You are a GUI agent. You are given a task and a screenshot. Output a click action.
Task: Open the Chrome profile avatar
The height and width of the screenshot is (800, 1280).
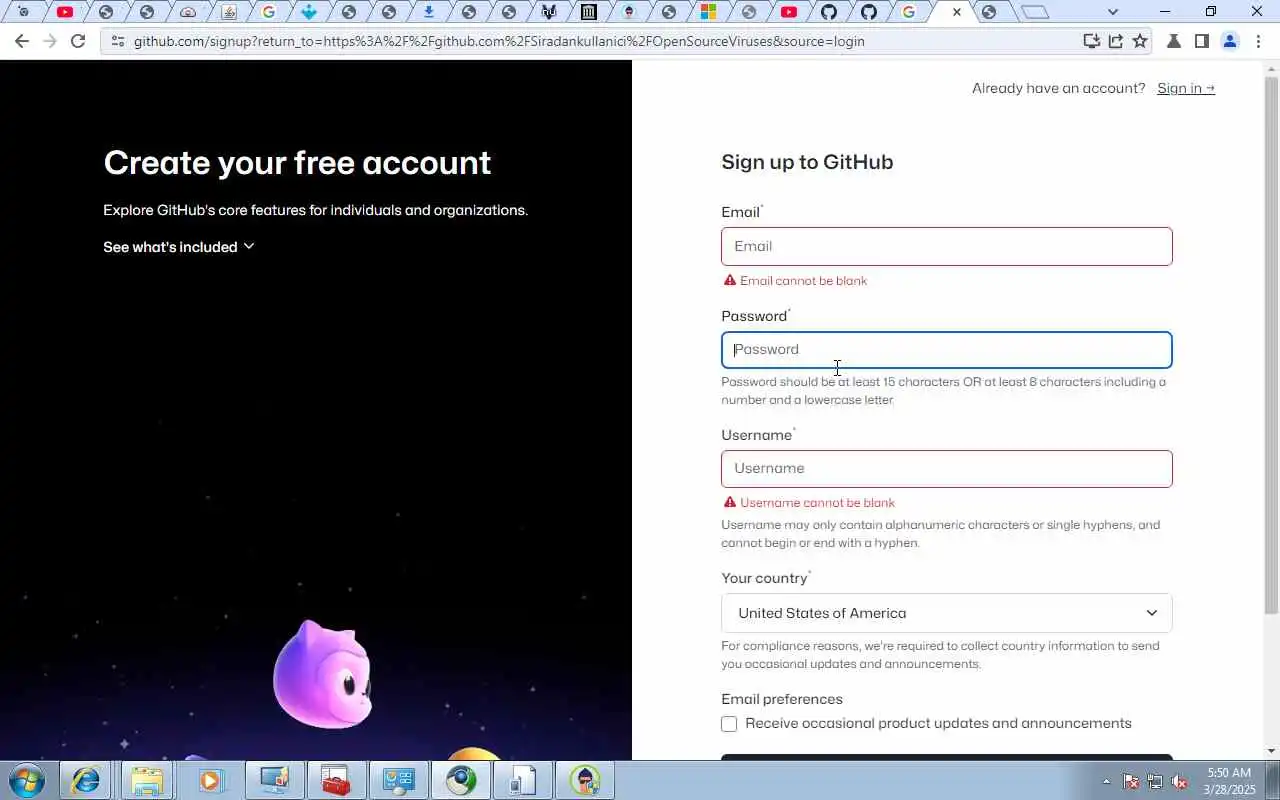click(1230, 41)
